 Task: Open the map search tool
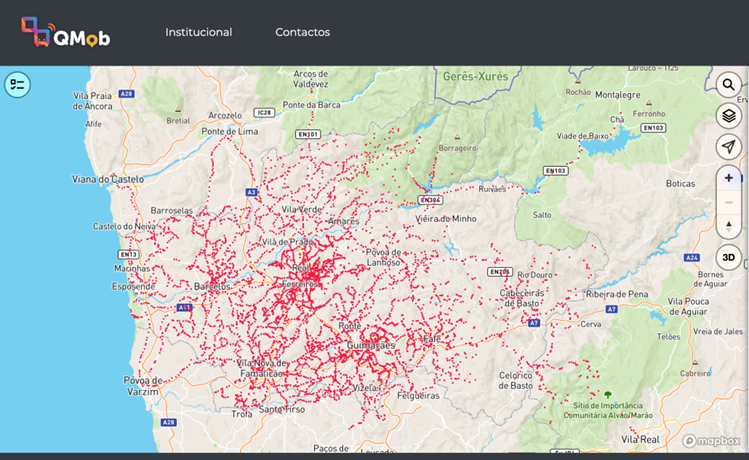(728, 85)
